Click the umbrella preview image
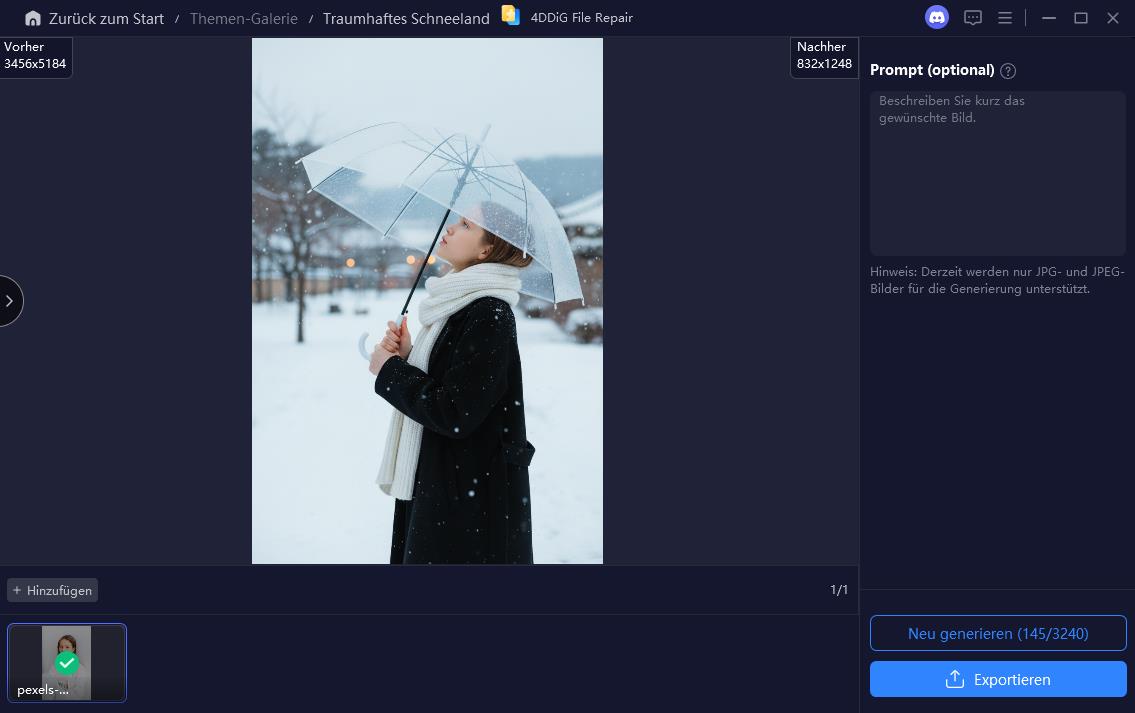Screen dimensions: 1135x713 427,300
